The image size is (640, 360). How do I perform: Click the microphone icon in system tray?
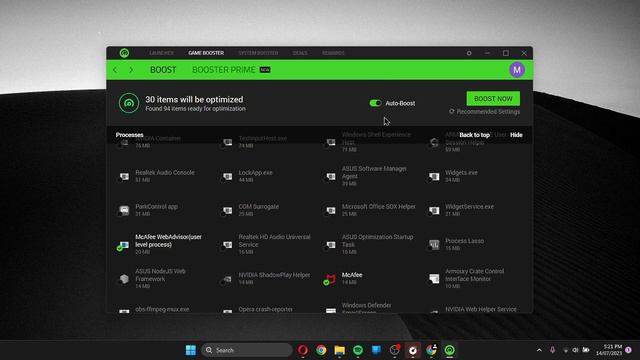tap(552, 350)
